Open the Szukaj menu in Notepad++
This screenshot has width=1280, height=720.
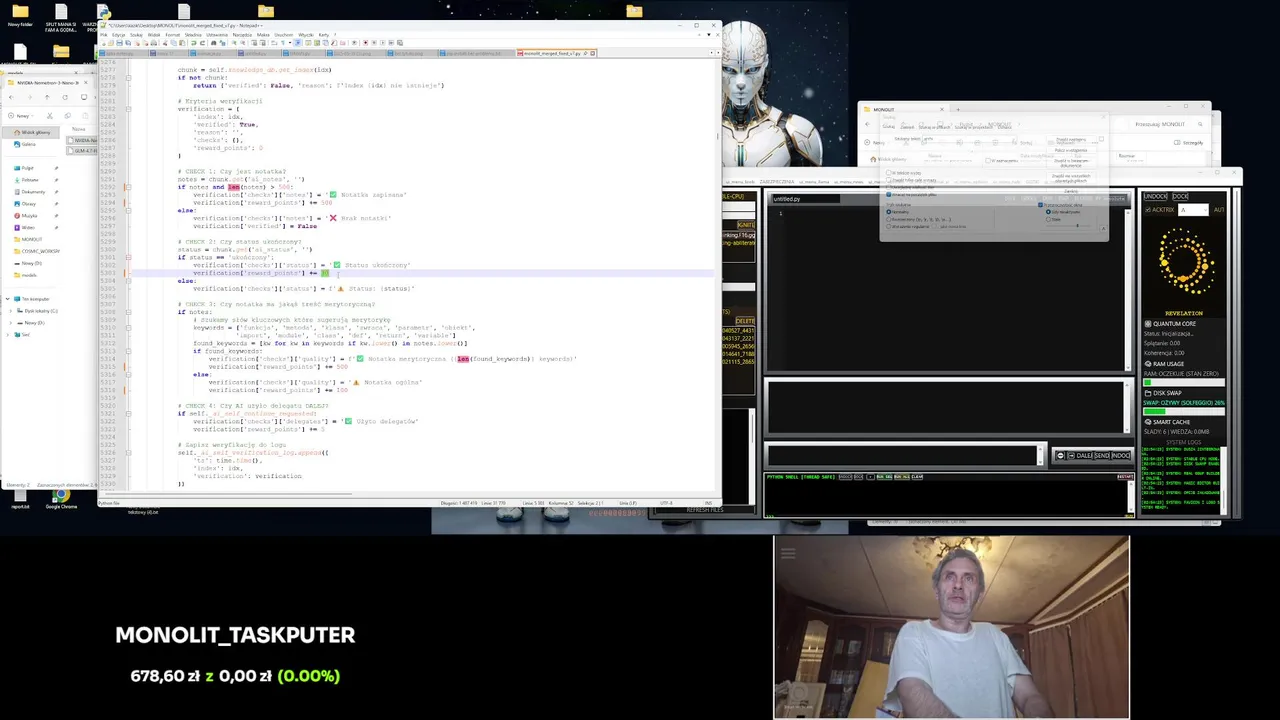pos(136,35)
